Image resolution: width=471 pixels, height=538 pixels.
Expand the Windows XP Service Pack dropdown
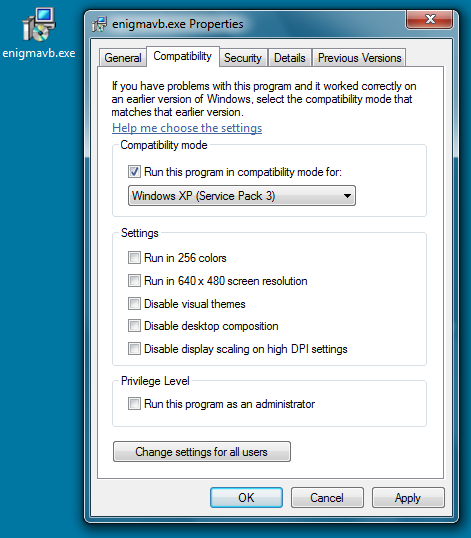(242, 196)
